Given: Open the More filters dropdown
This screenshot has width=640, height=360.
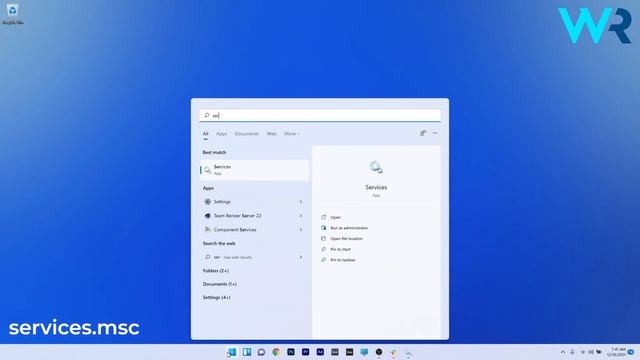Looking at the screenshot, I should coord(292,134).
